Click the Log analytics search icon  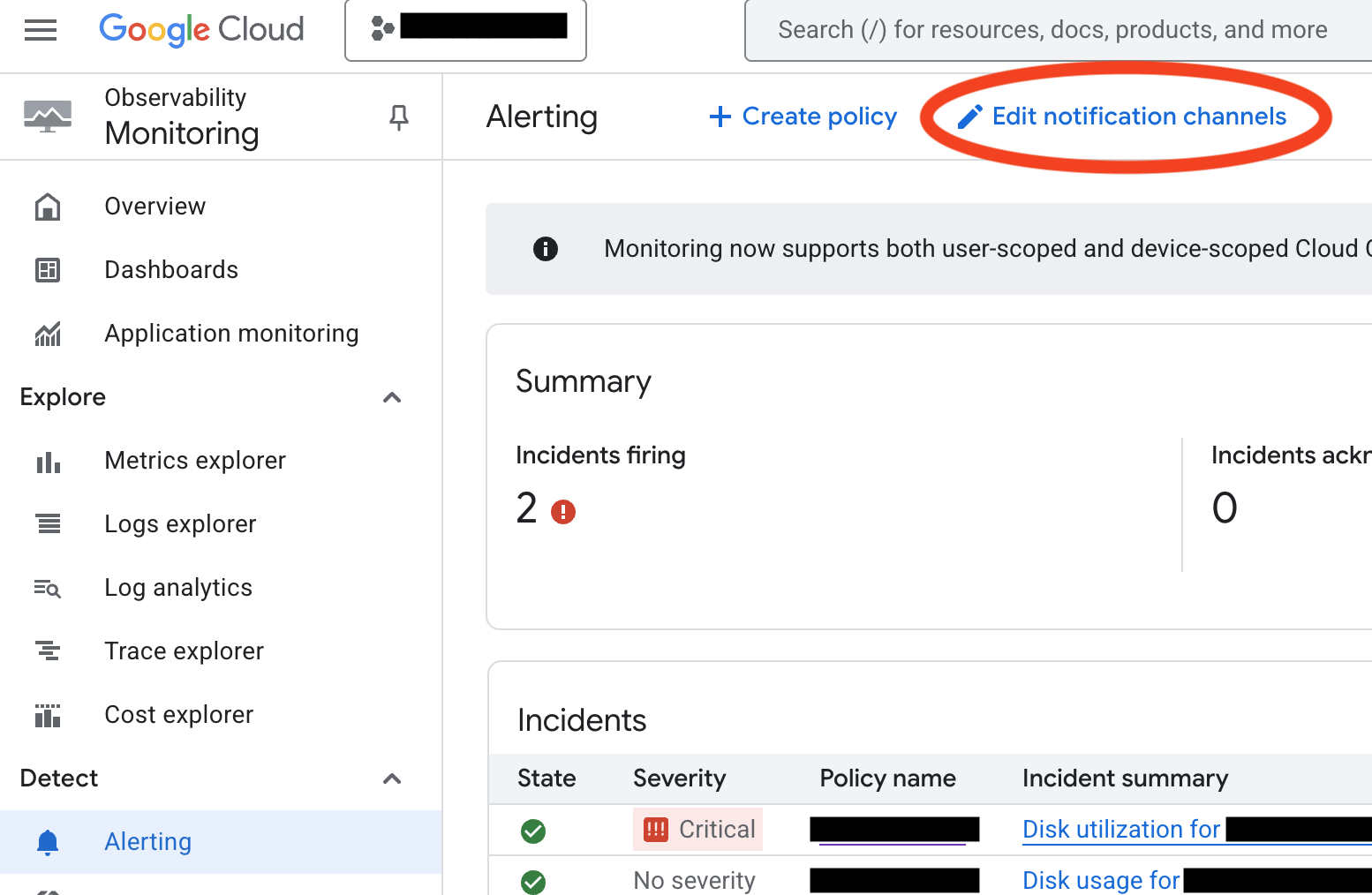(48, 589)
